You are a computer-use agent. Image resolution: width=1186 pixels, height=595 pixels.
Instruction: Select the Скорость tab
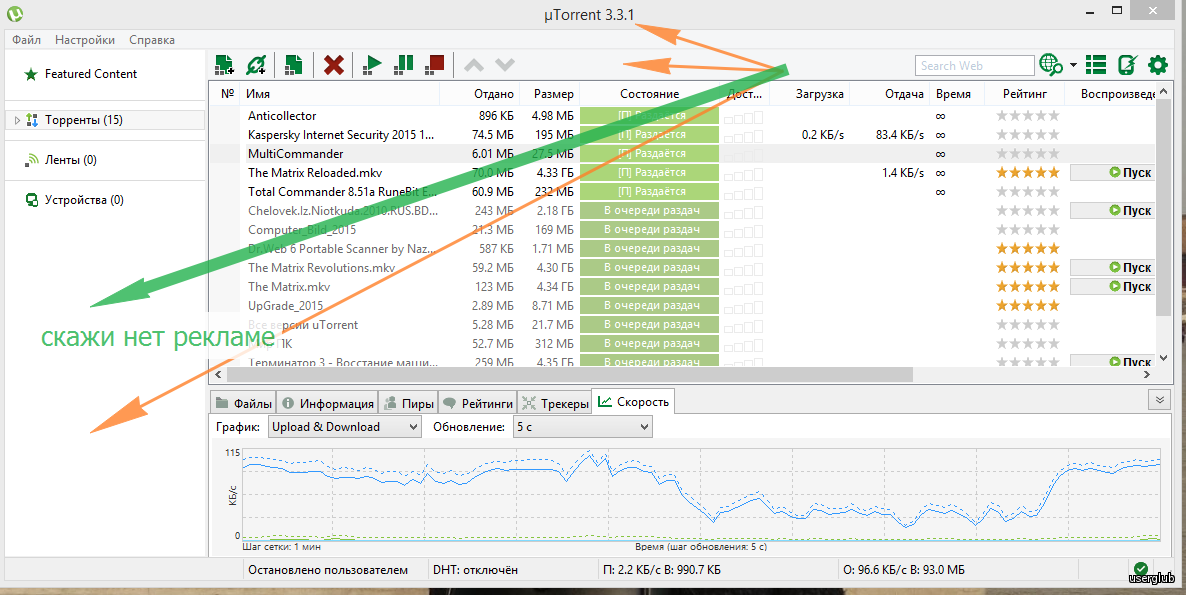pos(633,401)
